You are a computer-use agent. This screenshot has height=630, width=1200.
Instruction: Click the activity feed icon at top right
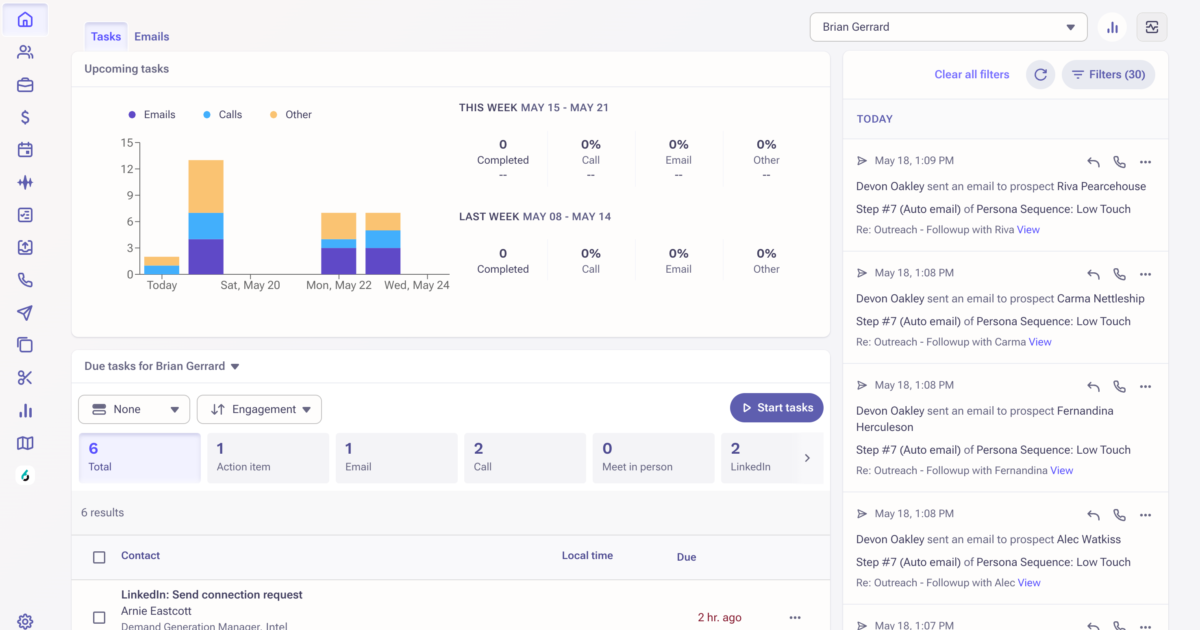(1152, 26)
